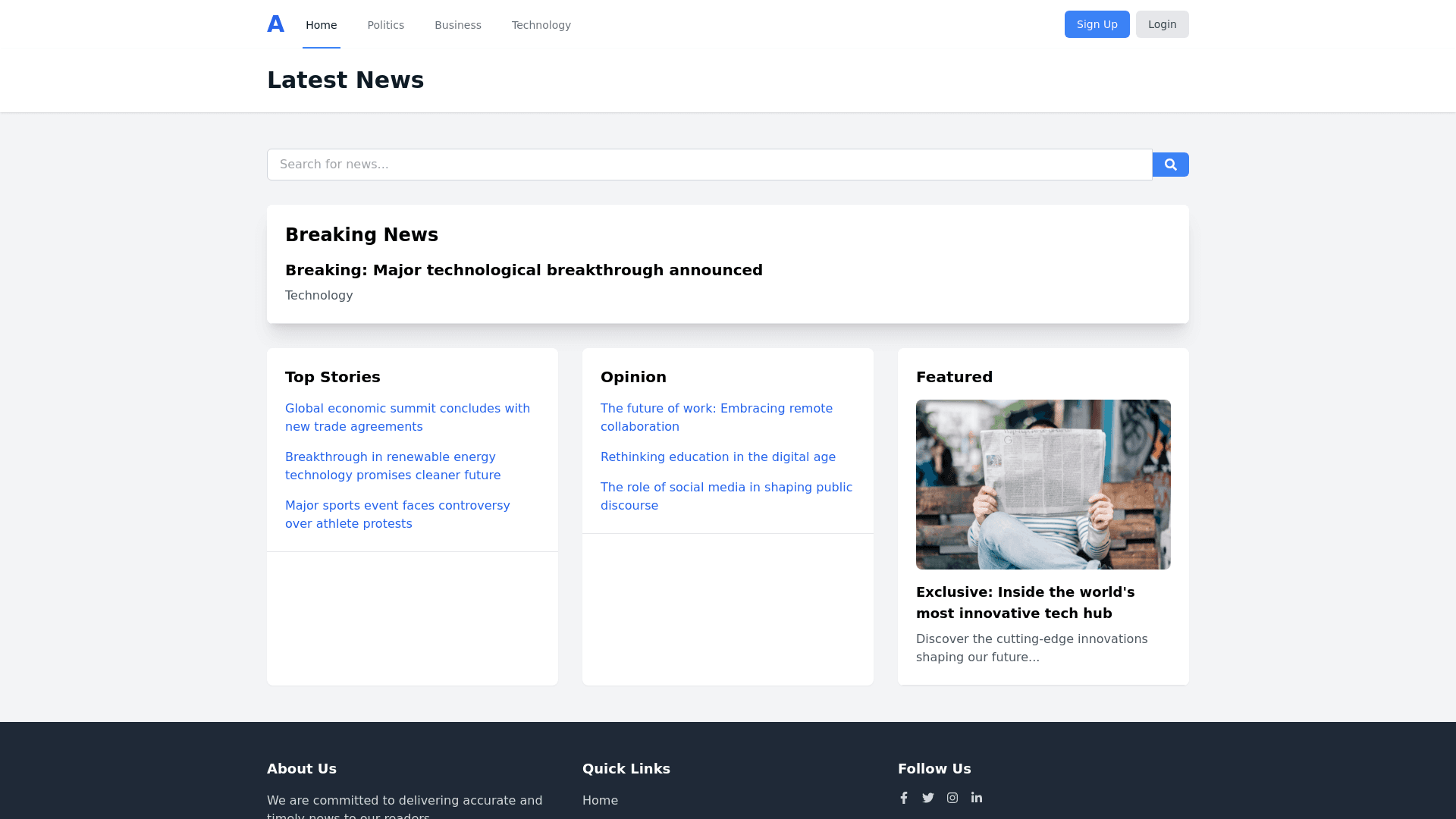
Task: Click the Home link under Quick Links
Action: pos(600,800)
